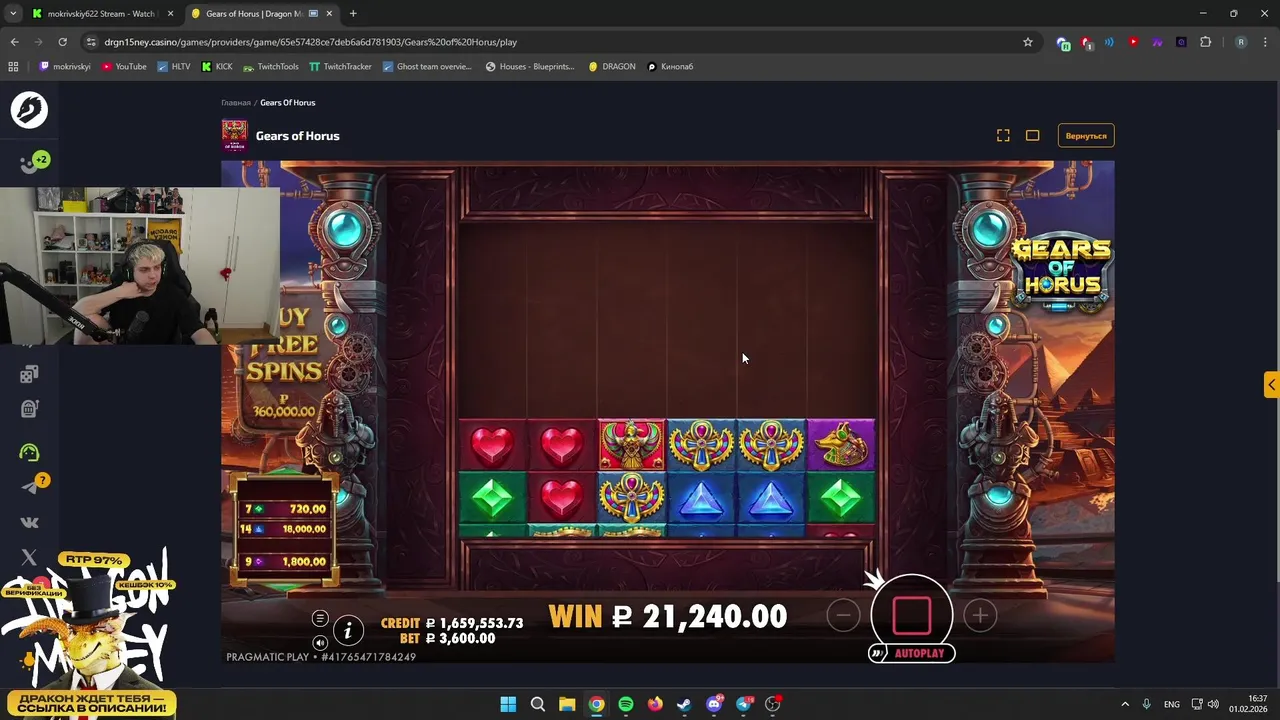The image size is (1280, 720).
Task: Open a new browser tab
Action: (x=353, y=14)
